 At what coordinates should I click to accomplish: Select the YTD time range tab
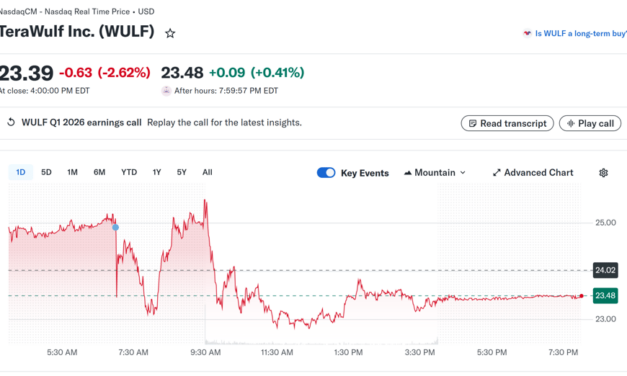pyautogui.click(x=129, y=172)
